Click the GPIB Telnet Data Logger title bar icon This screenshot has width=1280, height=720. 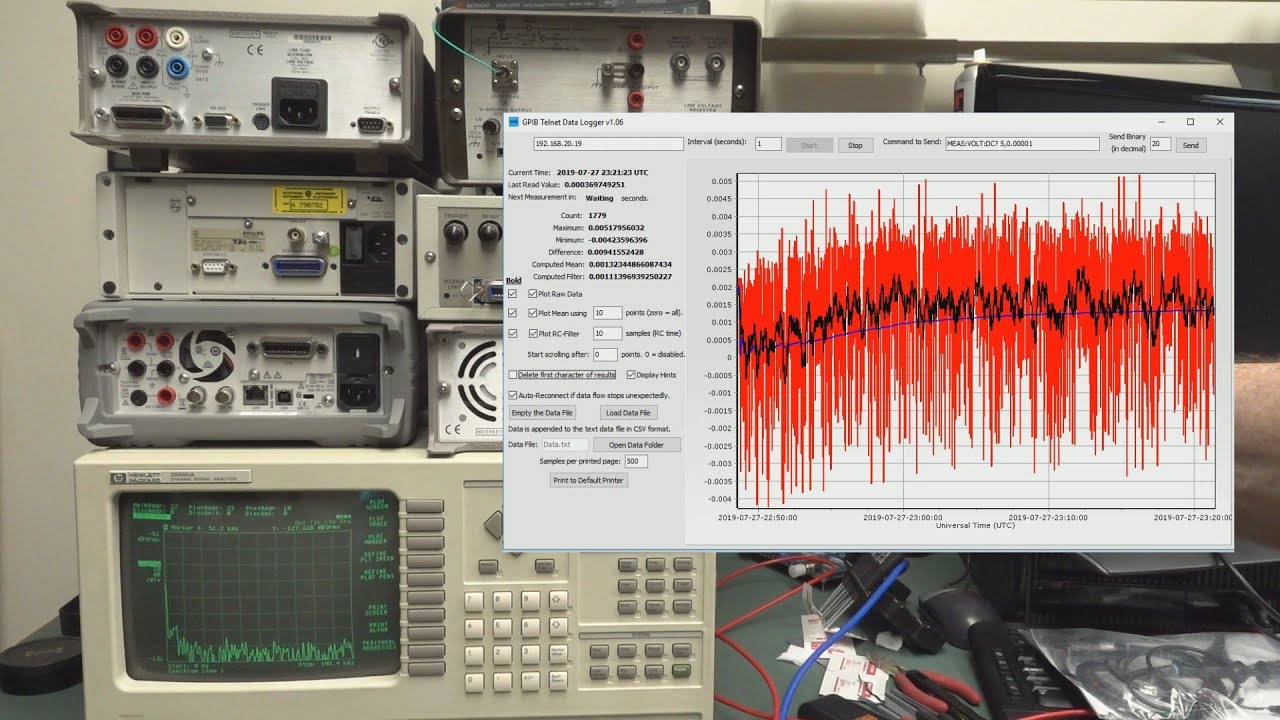(x=513, y=122)
